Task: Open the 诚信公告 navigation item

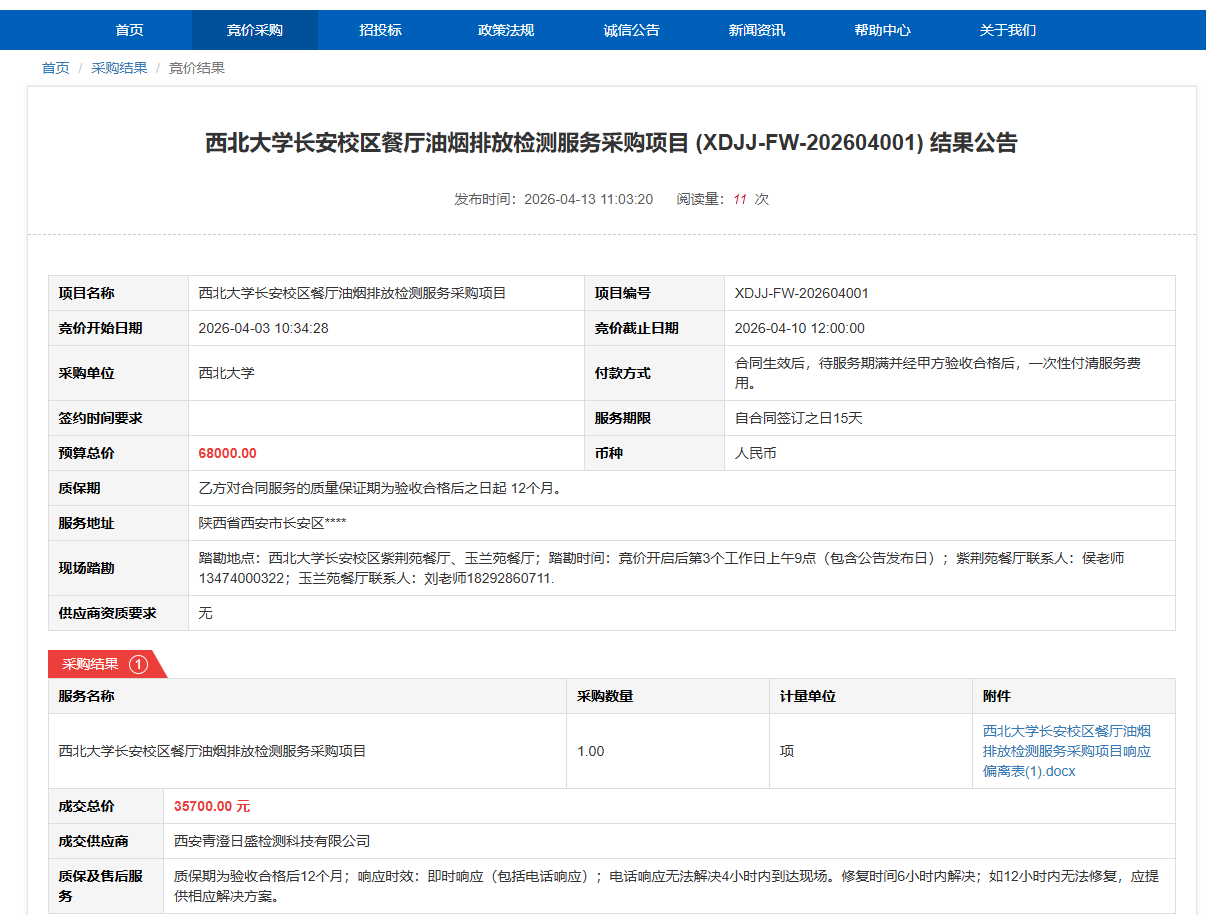Action: [x=631, y=30]
